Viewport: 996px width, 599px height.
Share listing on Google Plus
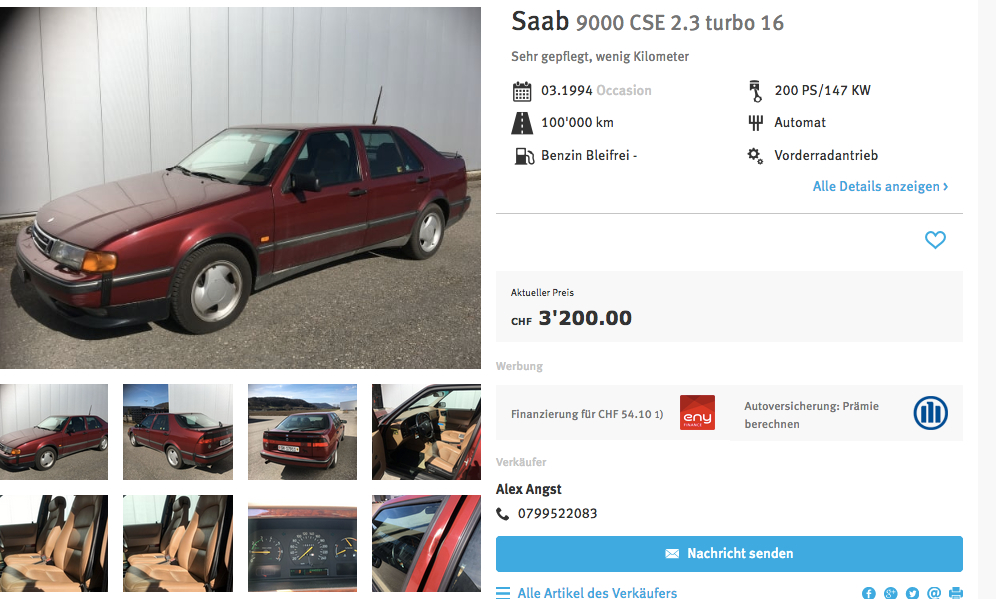click(891, 593)
